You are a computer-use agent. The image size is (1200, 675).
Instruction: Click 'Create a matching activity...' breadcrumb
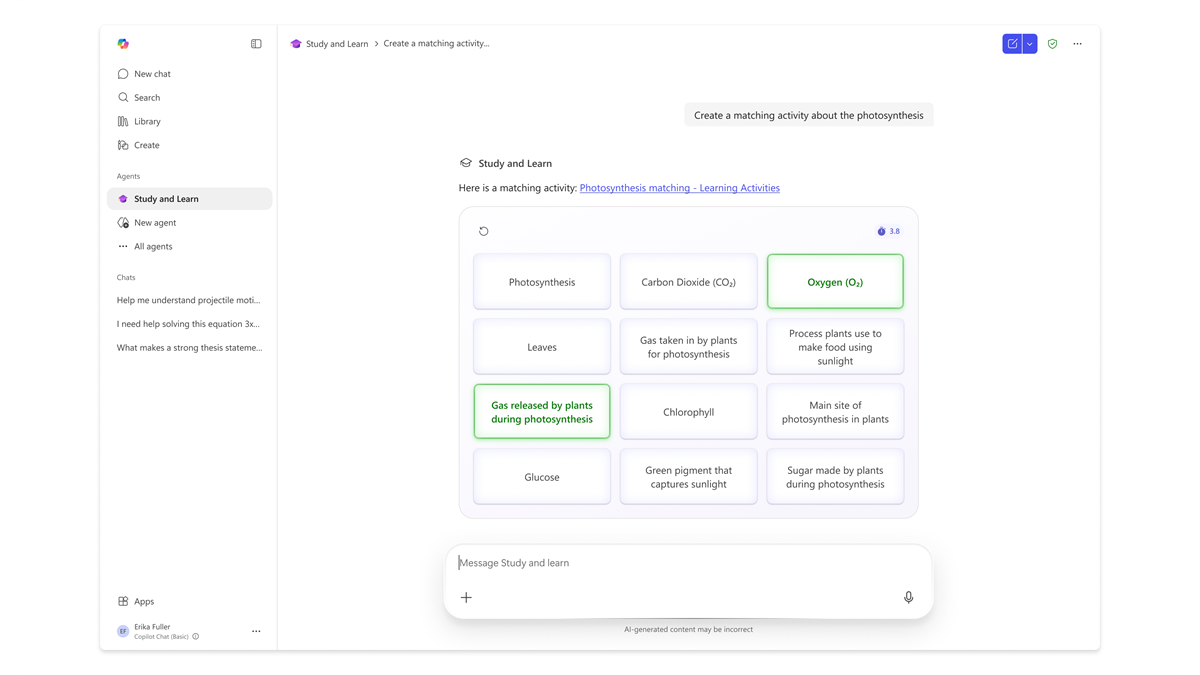436,44
